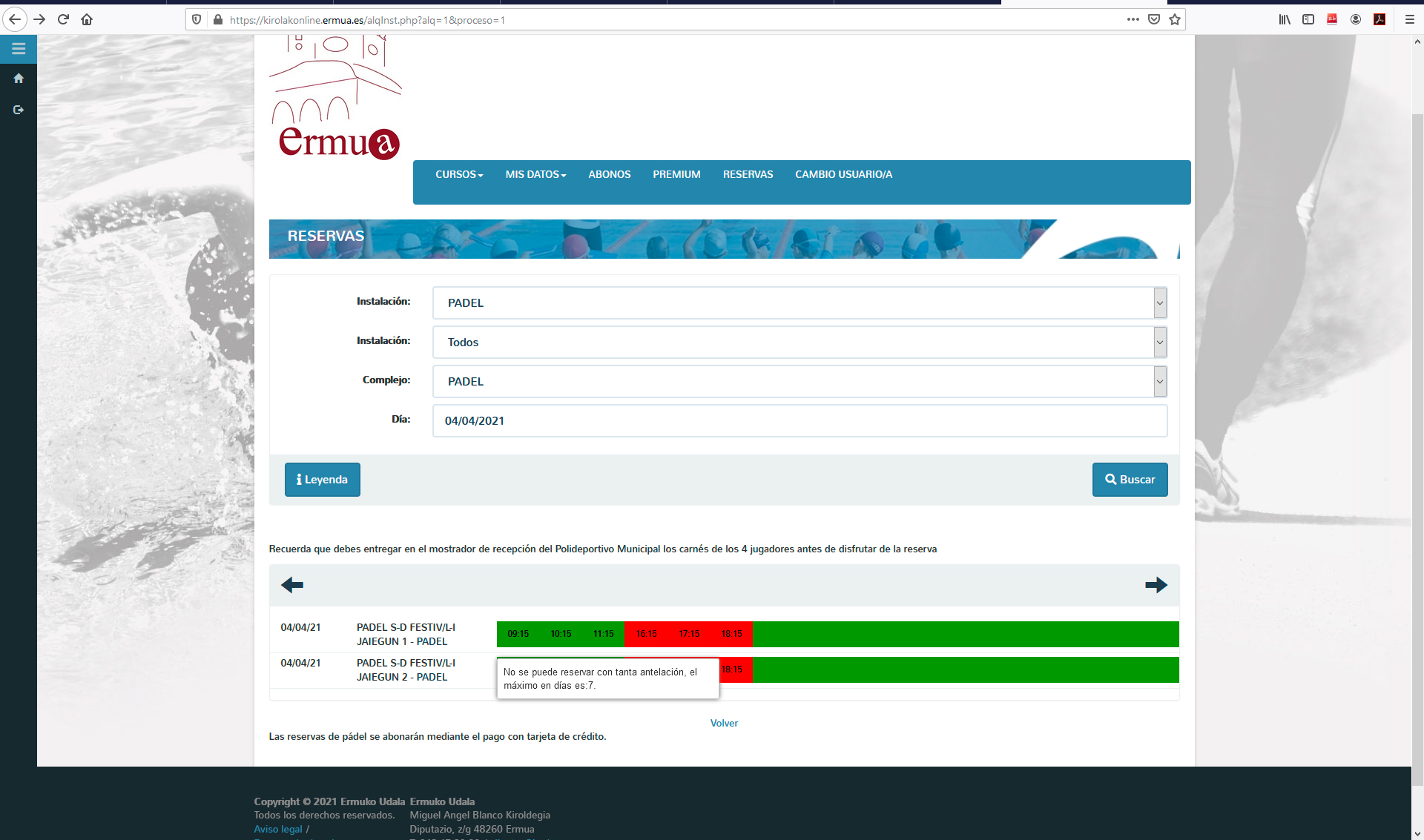This screenshot has width=1424, height=840.
Task: Go to previous day with left arrow
Action: (292, 585)
